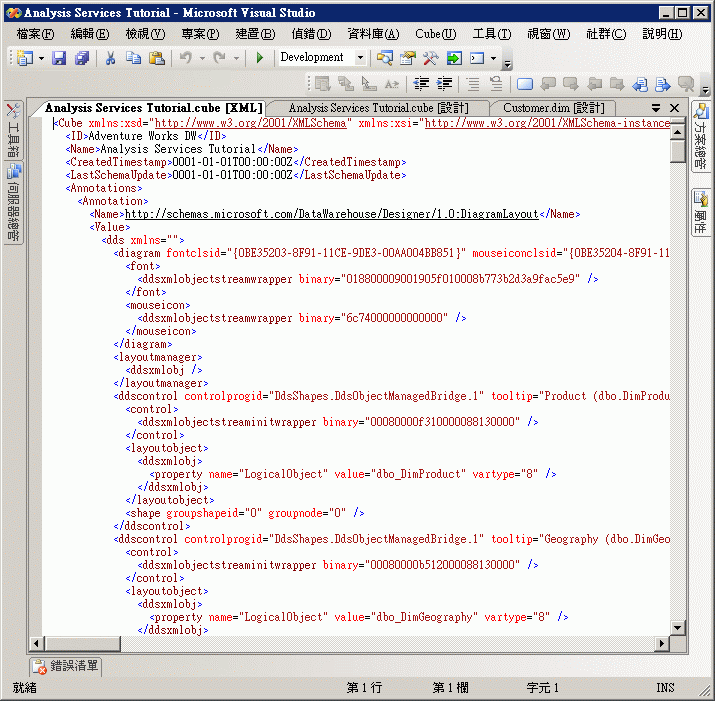The height and width of the screenshot is (701, 715).
Task: Click the Redo arrow icon
Action: pos(219,58)
